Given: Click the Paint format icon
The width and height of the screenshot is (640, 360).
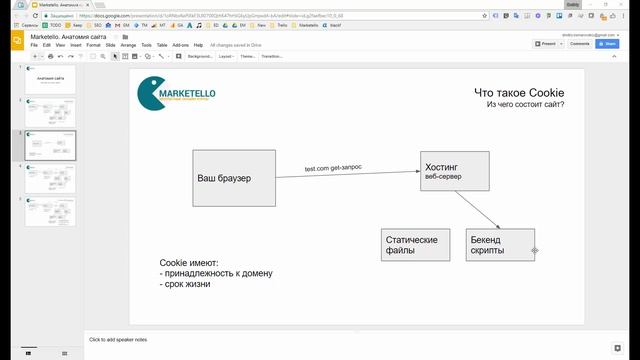Looking at the screenshot, I should pos(80,56).
